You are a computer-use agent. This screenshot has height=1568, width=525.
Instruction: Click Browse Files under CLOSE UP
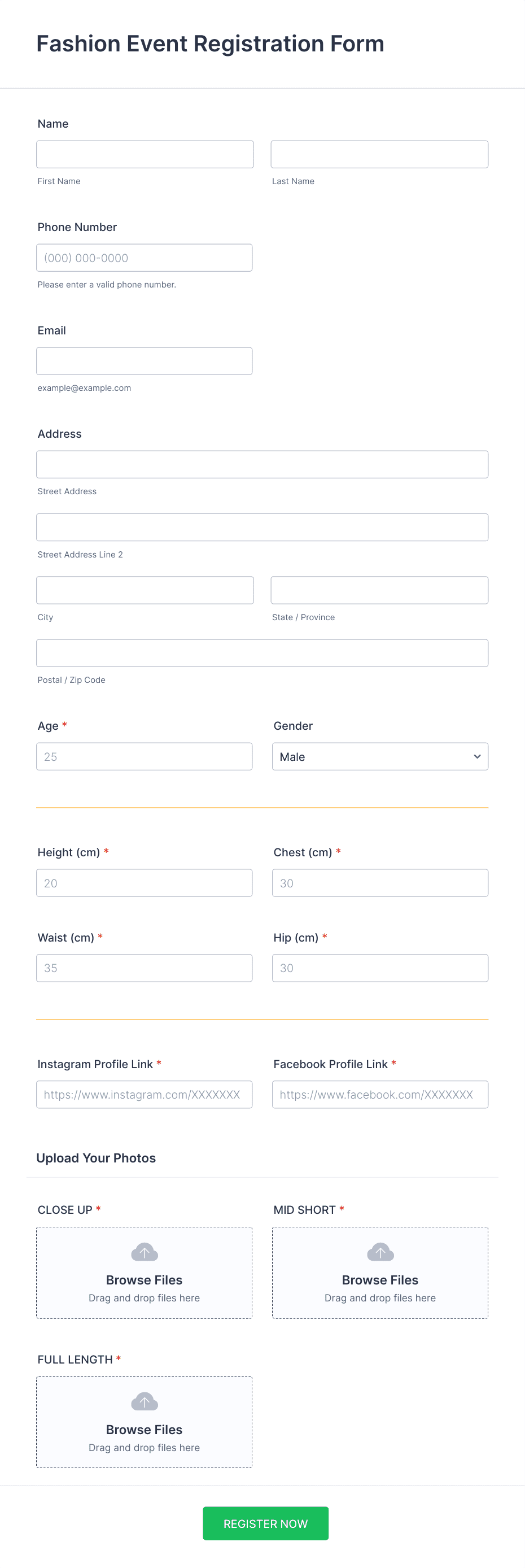(144, 1280)
